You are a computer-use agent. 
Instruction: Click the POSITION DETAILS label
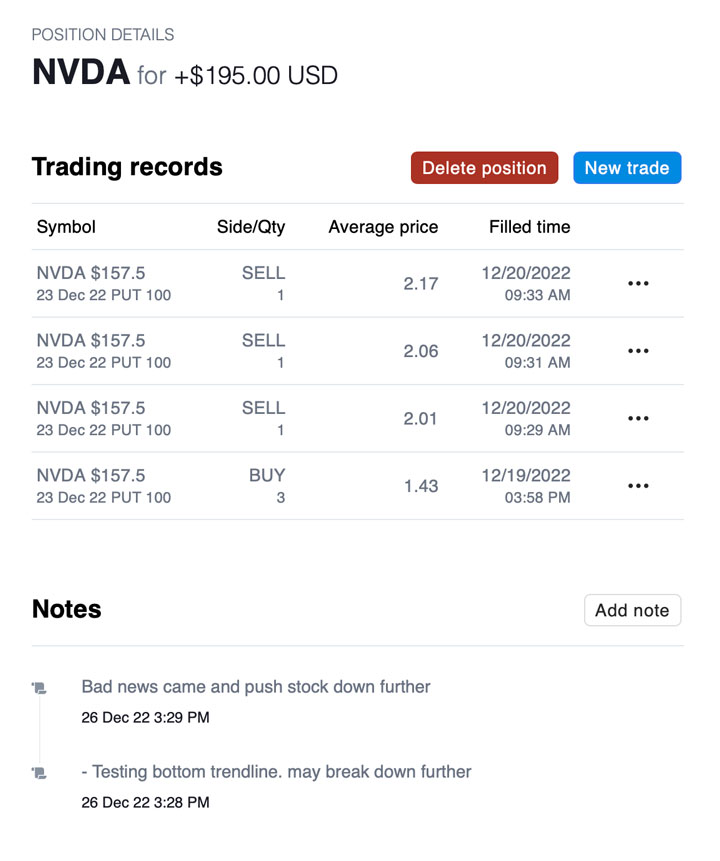(x=103, y=35)
